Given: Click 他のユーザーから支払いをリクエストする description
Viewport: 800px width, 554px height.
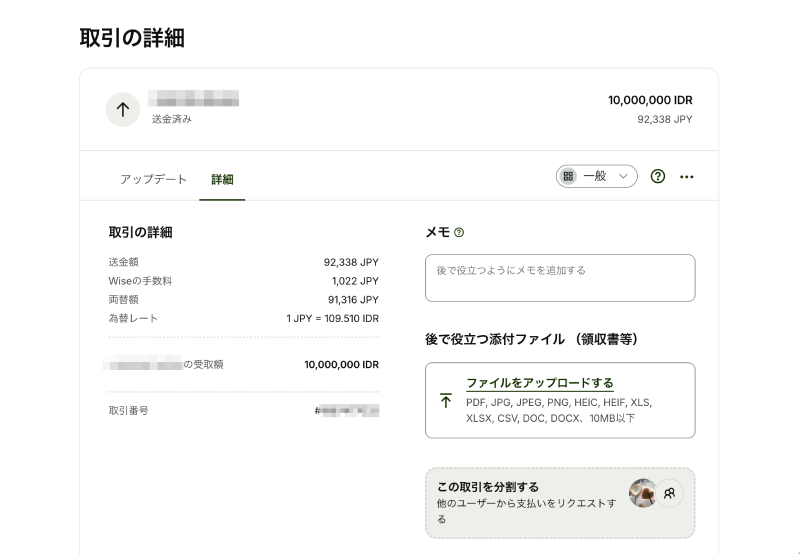Looking at the screenshot, I should (x=526, y=511).
